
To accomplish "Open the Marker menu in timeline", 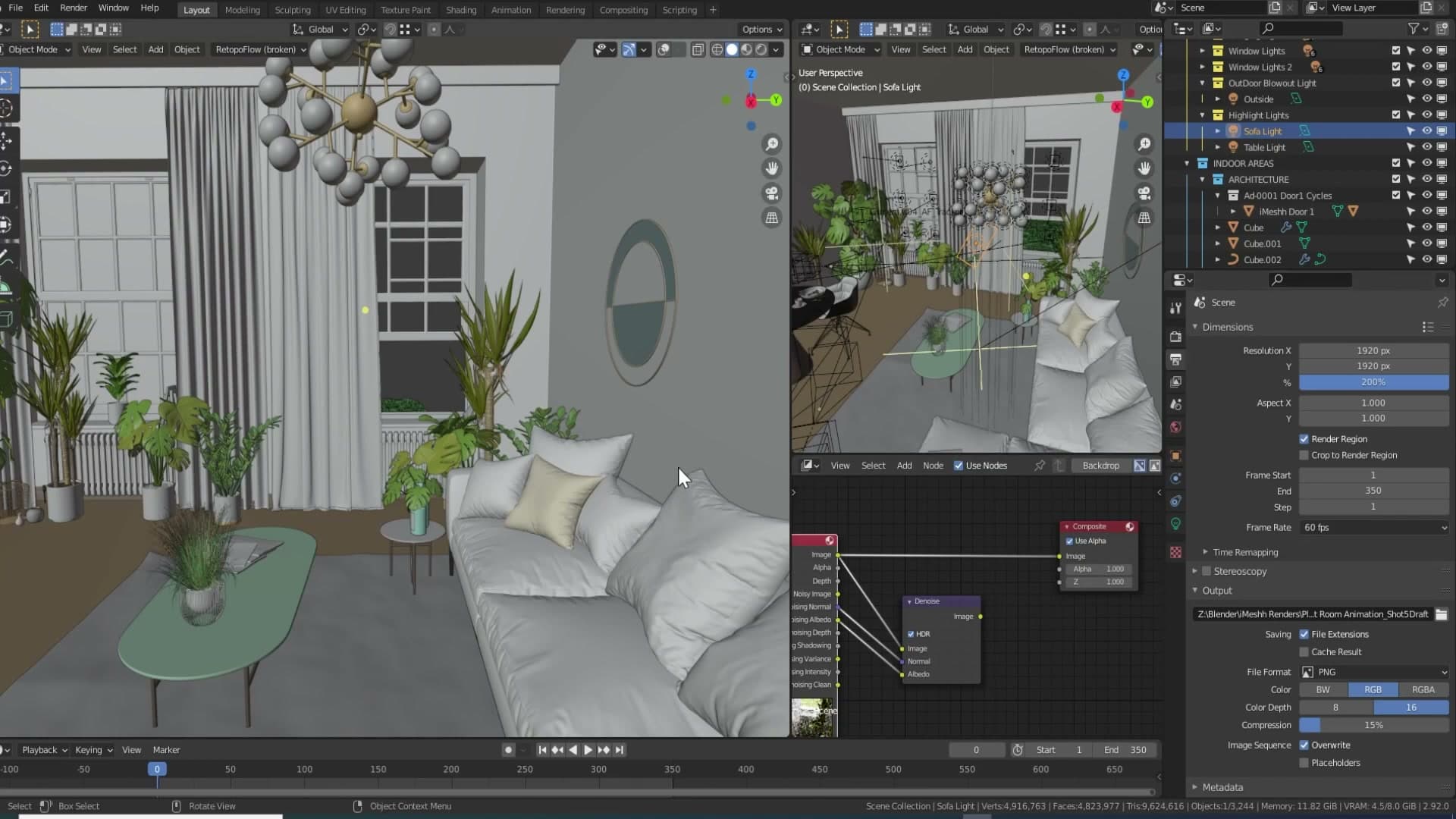I will coord(167,750).
